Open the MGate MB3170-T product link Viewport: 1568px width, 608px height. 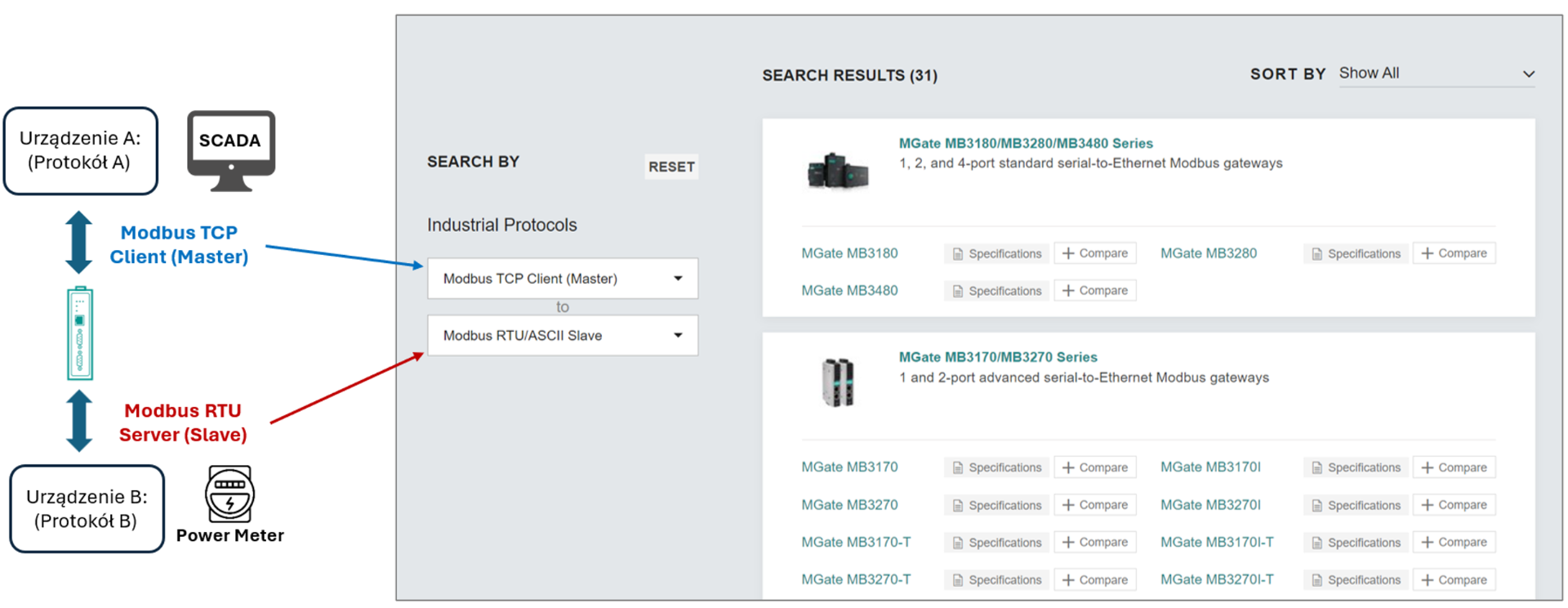click(856, 542)
